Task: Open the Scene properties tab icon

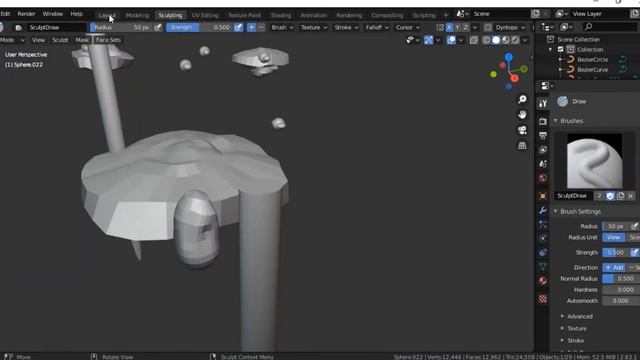Action: [542, 164]
